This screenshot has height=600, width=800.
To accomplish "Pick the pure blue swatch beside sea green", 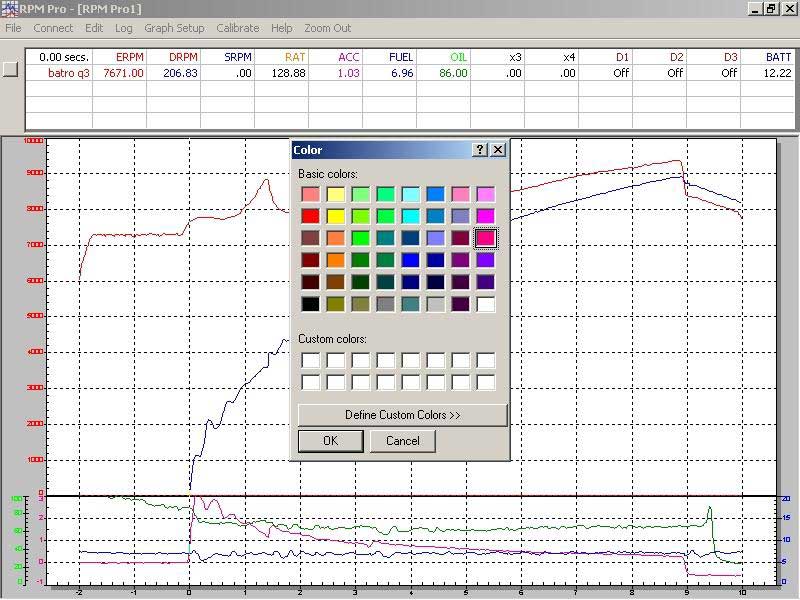I will (411, 260).
